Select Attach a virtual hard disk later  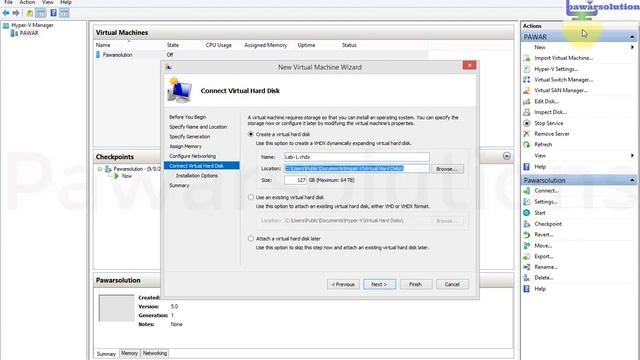pos(251,238)
